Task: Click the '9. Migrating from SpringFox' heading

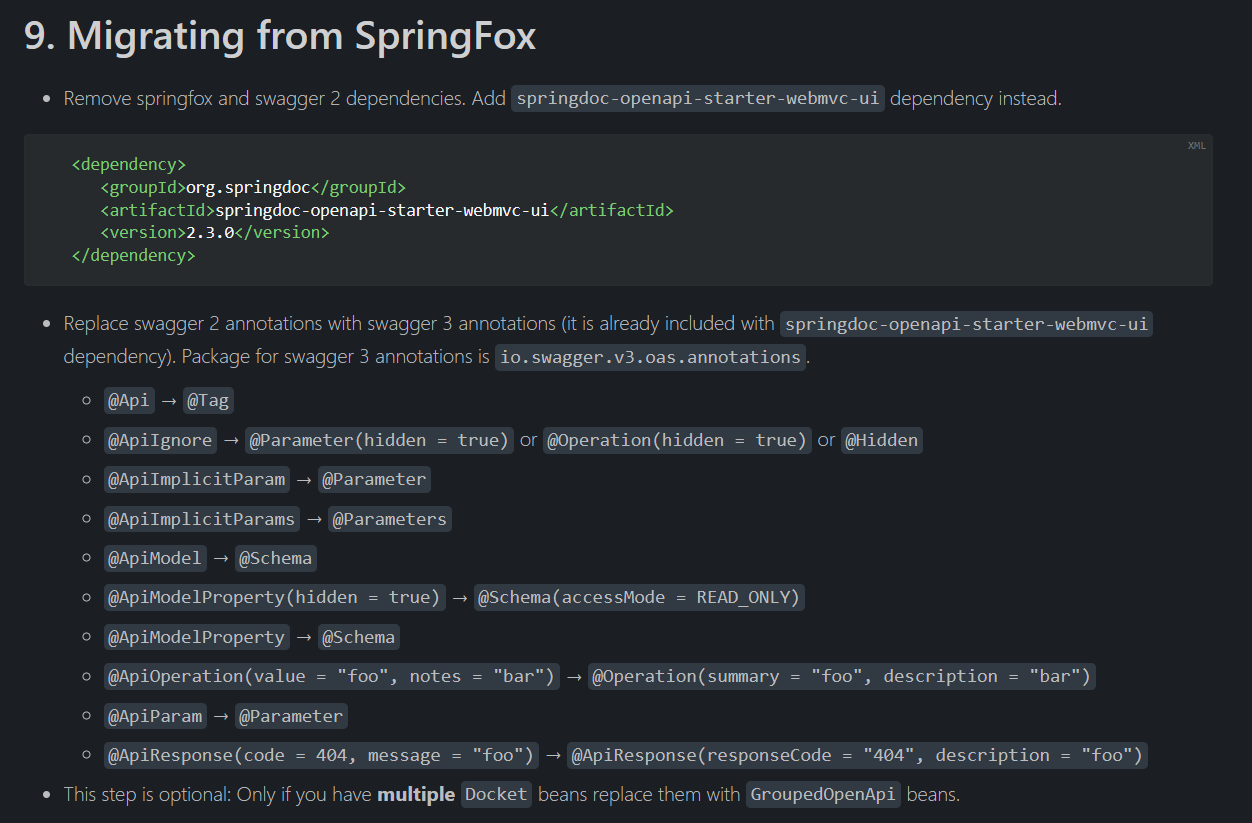Action: pos(280,37)
